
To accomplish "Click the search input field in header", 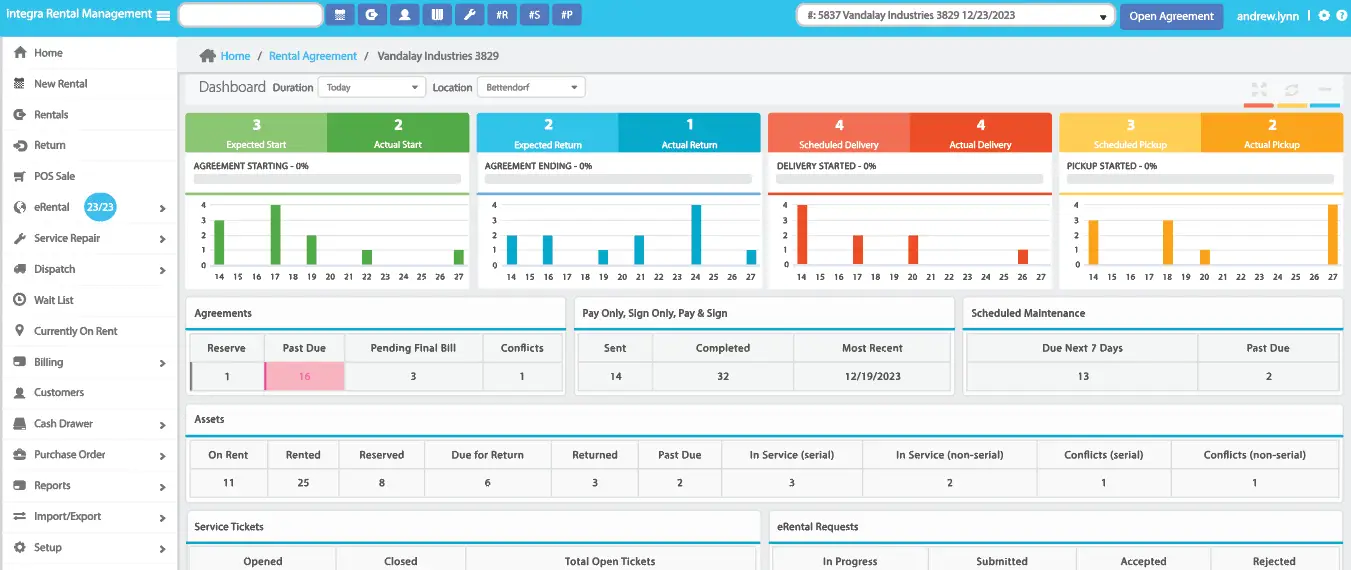I will point(249,15).
